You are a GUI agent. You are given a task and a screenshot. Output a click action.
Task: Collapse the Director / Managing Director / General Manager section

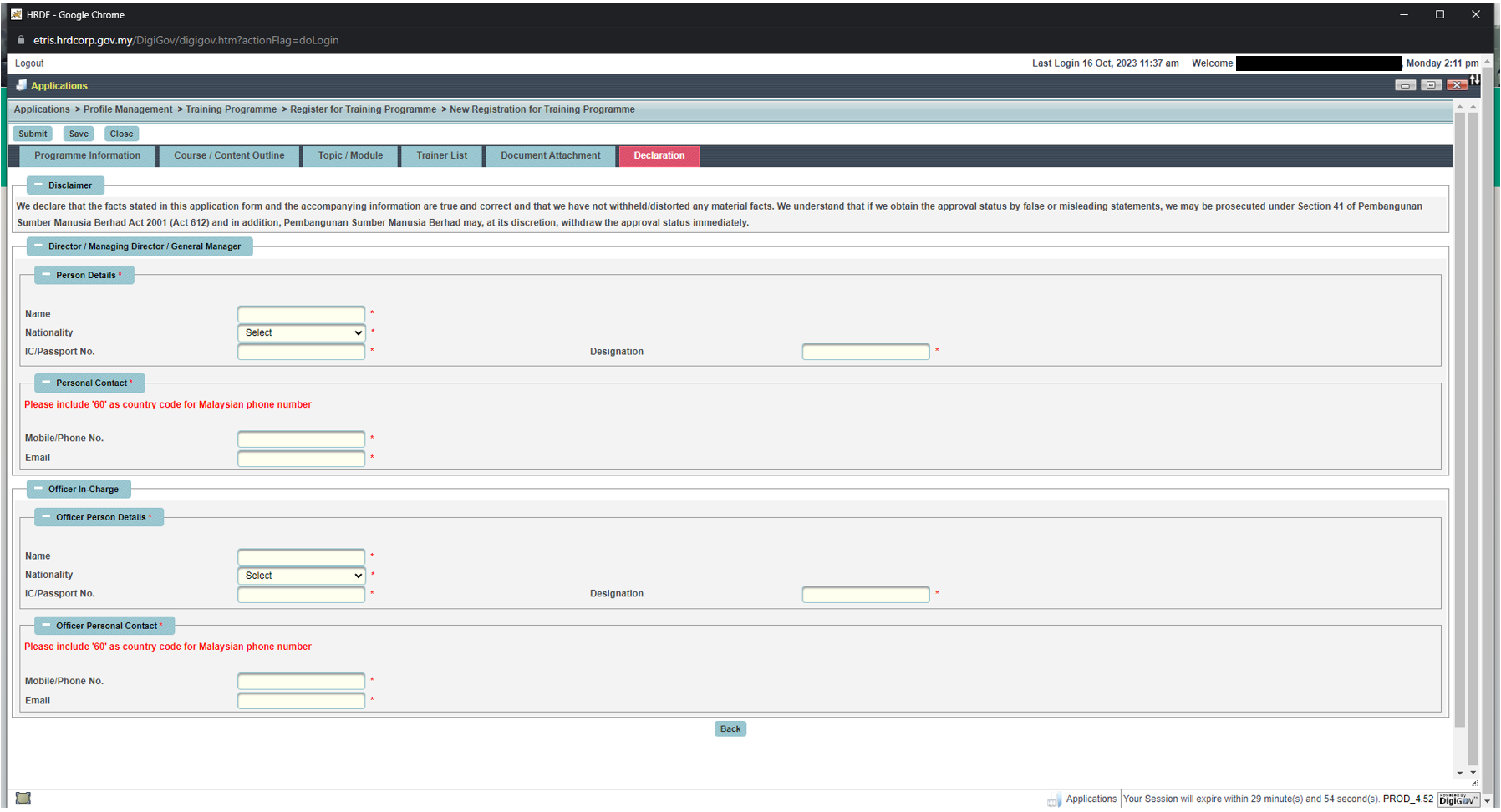coord(38,246)
